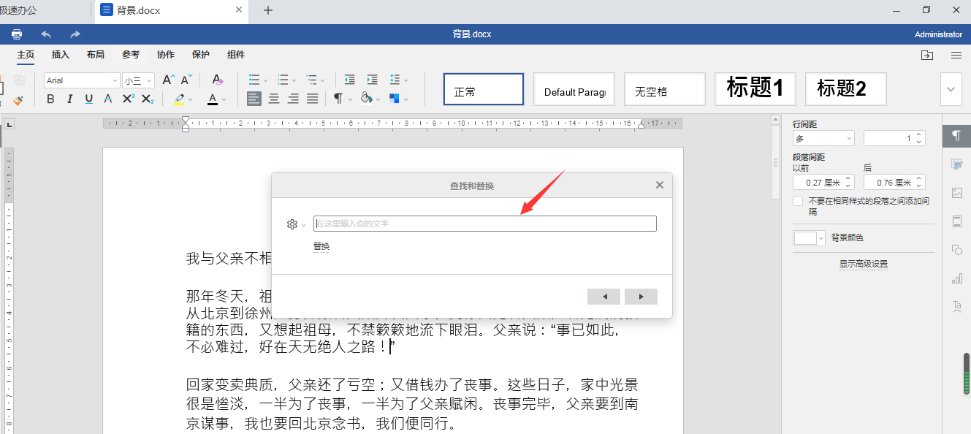The height and width of the screenshot is (434, 971).
Task: Insert a numbered list
Action: point(283,80)
